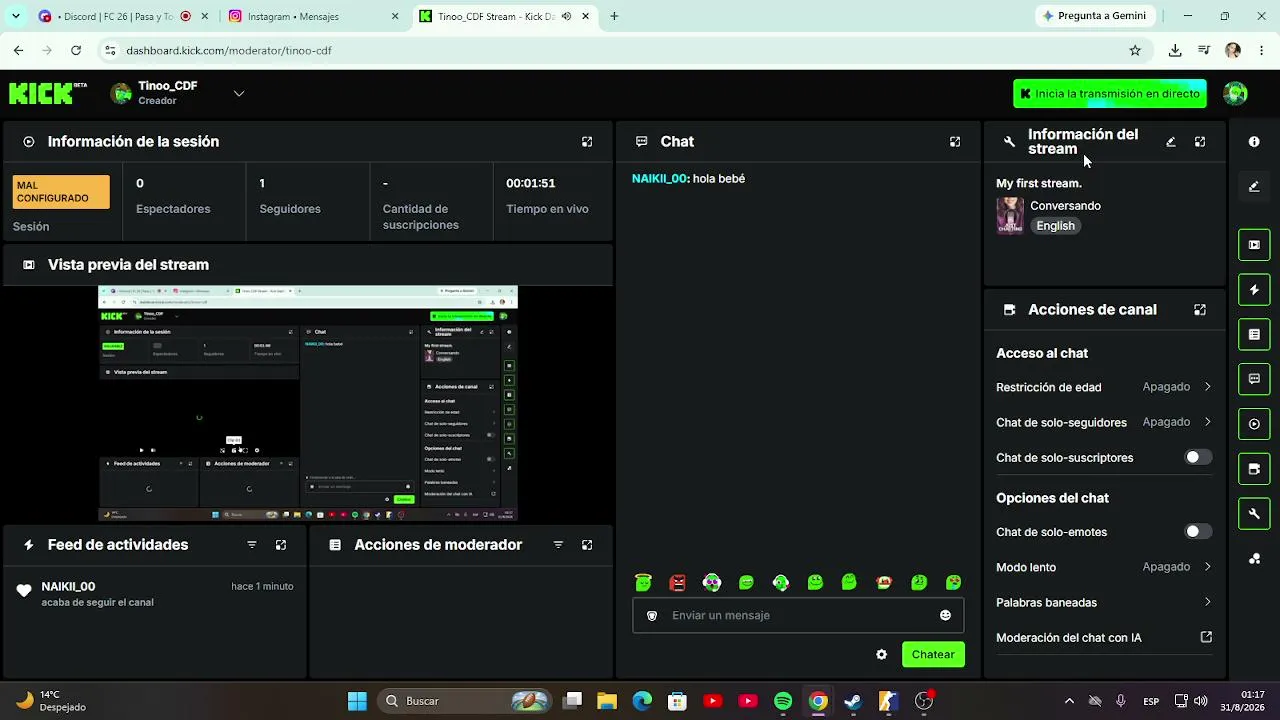The width and height of the screenshot is (1280, 720).
Task: Toggle the channel actions sidebar icon
Action: (x=1254, y=469)
